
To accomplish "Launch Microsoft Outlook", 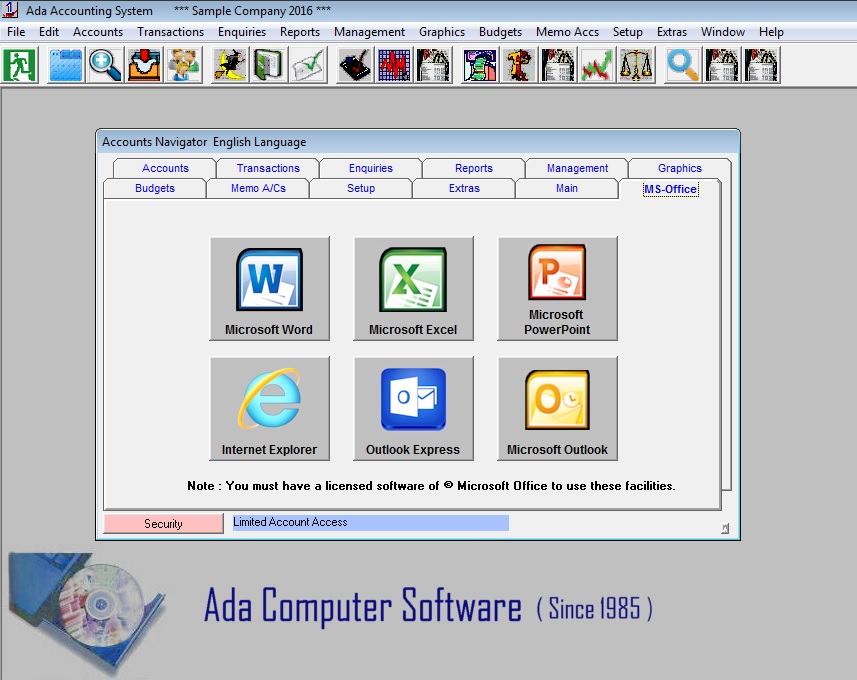I will coord(557,408).
